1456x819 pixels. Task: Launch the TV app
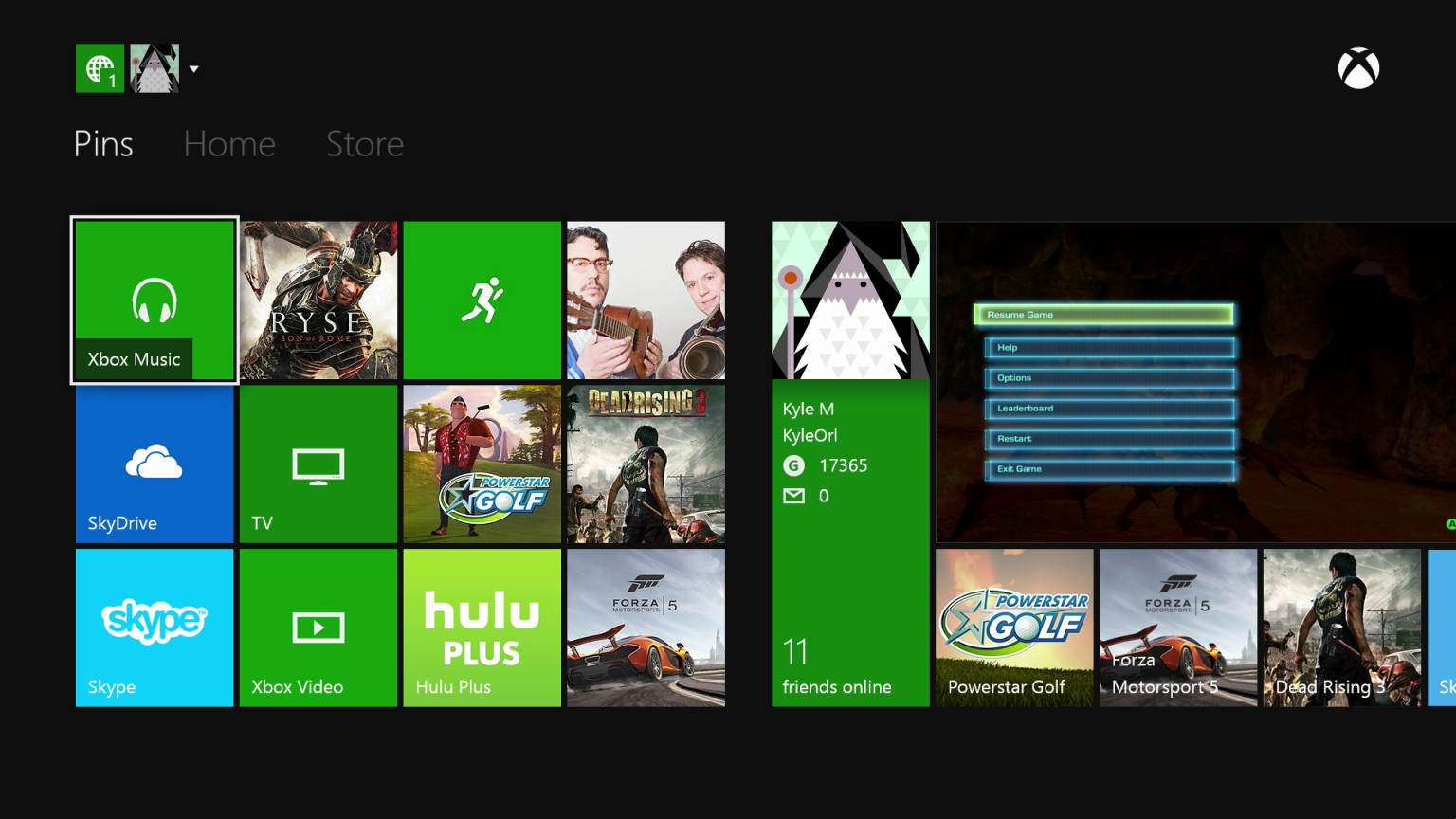(x=318, y=464)
